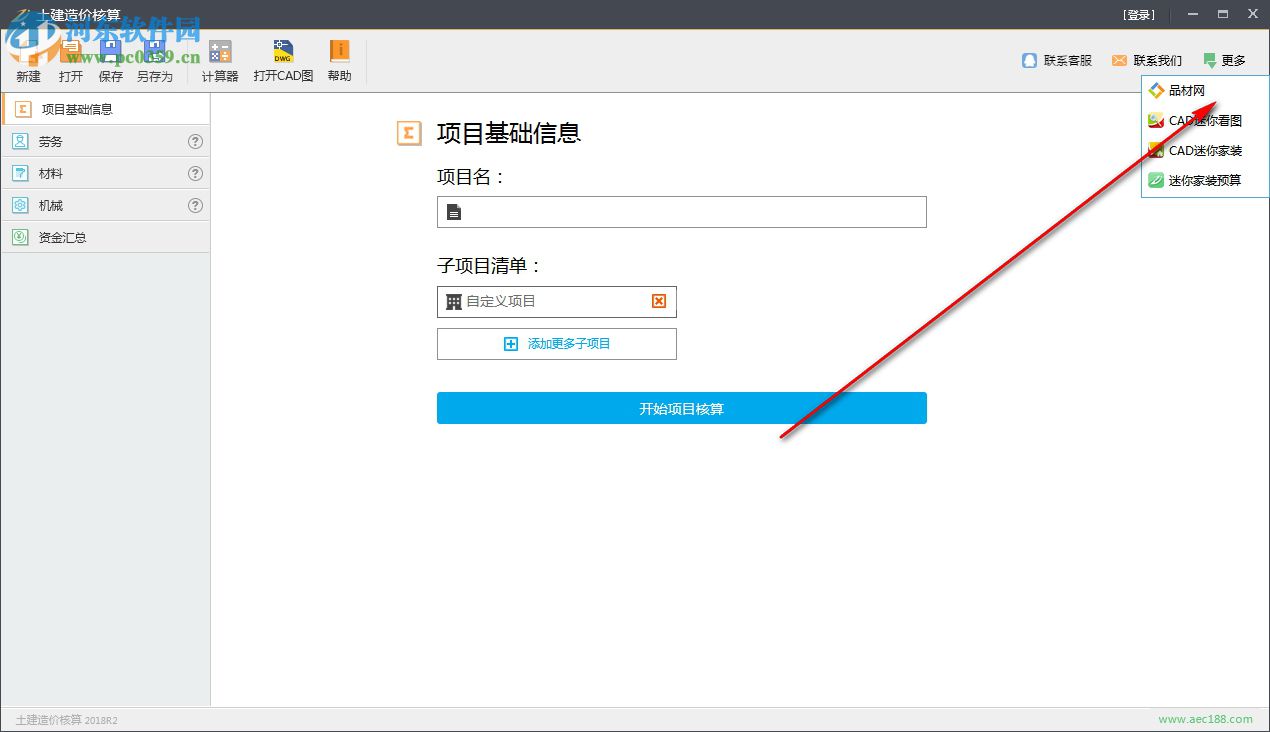Click the [登录] login link
This screenshot has height=732, width=1270.
(1139, 15)
